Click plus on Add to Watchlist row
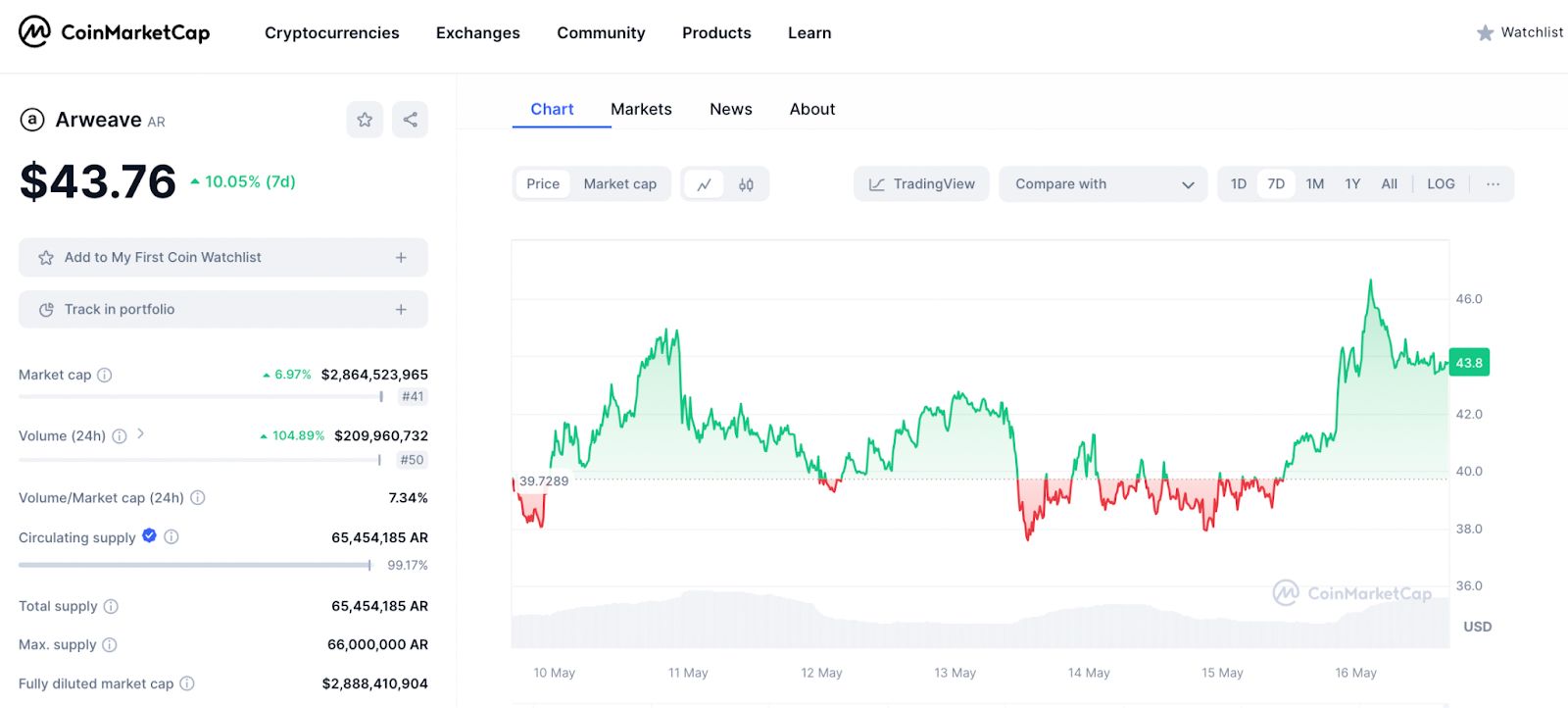The height and width of the screenshot is (708, 1568). coord(401,258)
